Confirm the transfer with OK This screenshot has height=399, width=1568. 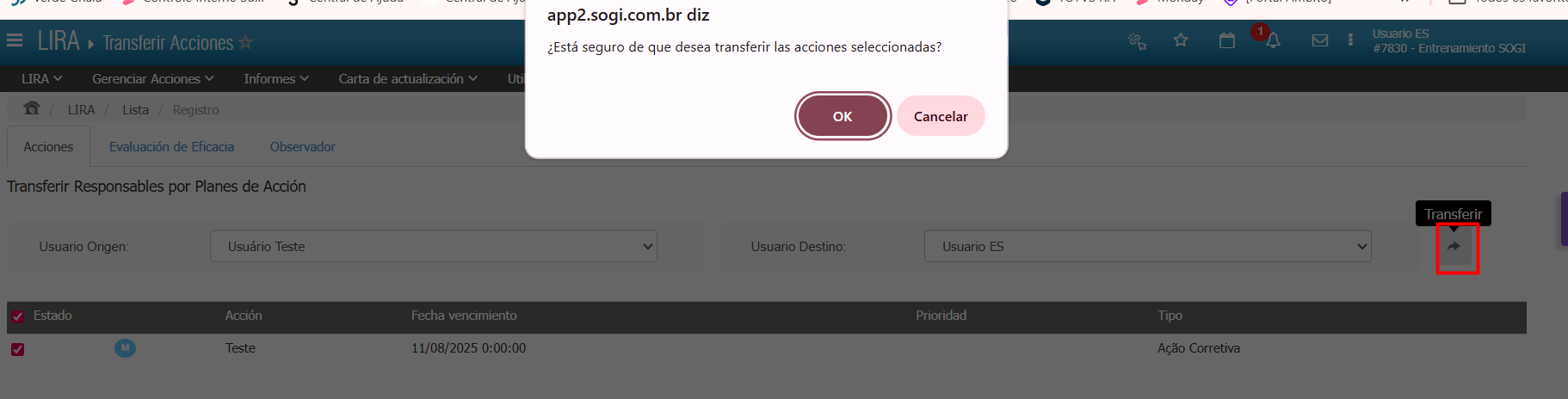point(843,116)
